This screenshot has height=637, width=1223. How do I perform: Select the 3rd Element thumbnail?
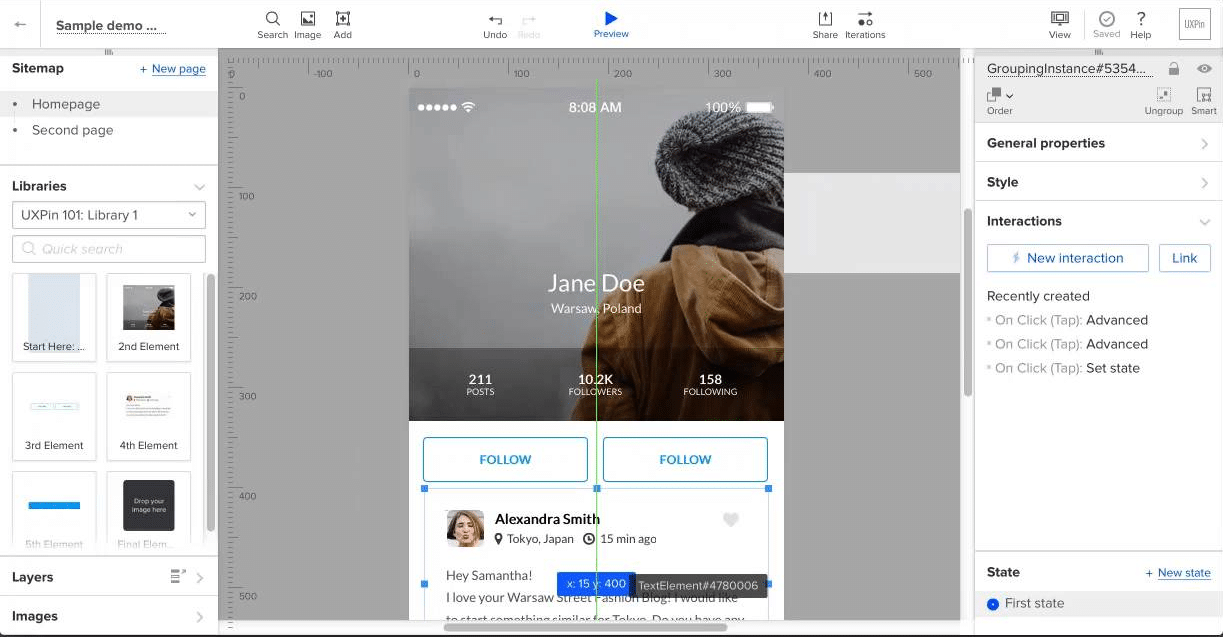(54, 416)
